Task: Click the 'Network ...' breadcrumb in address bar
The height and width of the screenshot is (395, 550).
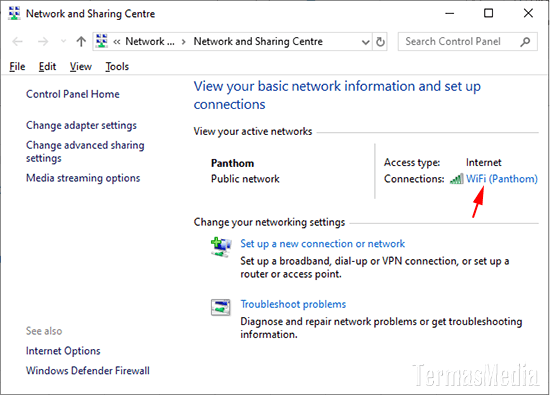Action: (150, 41)
